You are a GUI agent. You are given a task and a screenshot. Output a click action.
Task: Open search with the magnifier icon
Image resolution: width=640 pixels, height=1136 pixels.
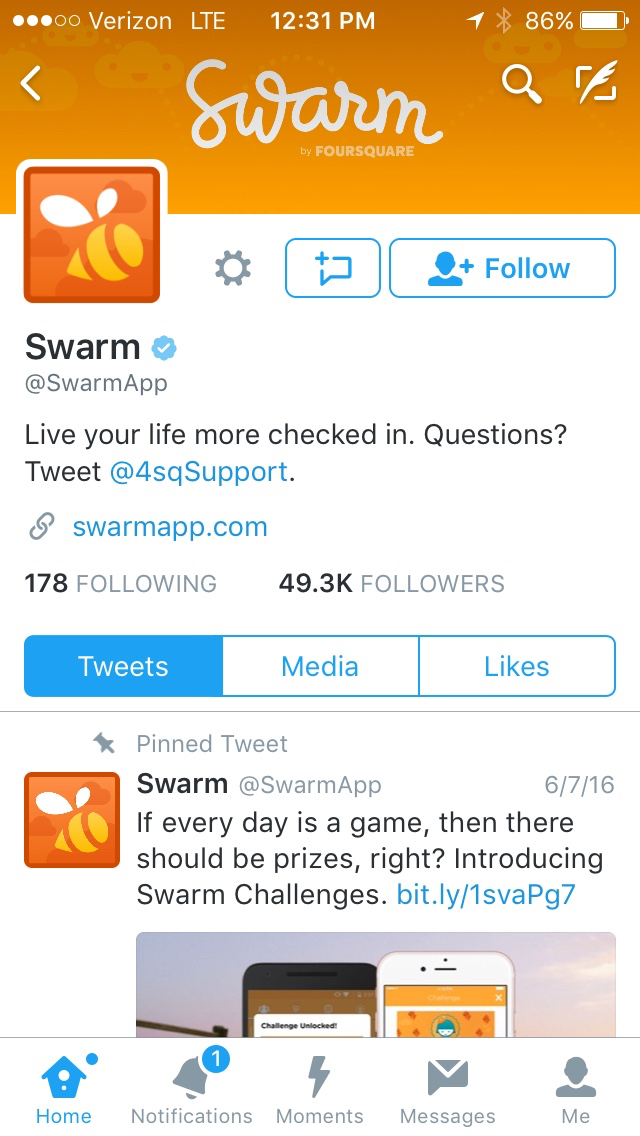(522, 84)
